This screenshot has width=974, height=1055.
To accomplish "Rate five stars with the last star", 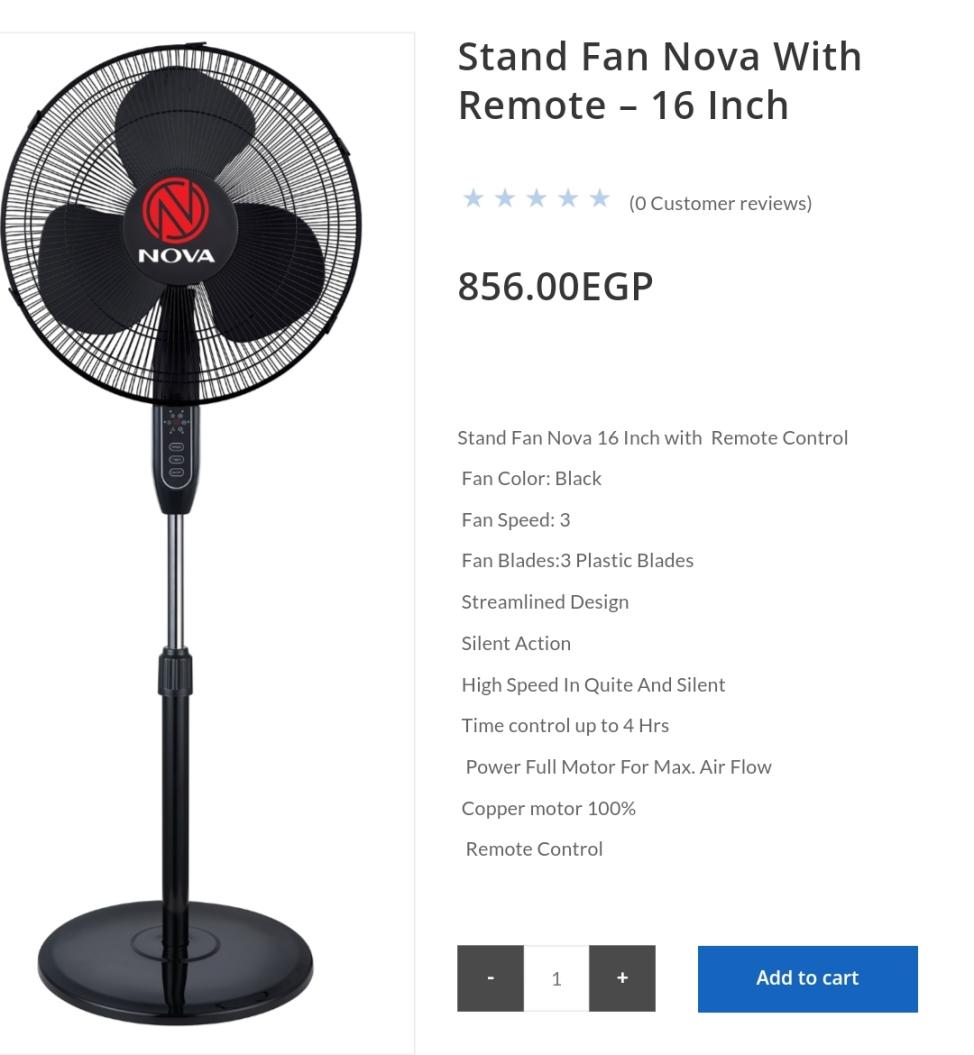I will pyautogui.click(x=599, y=198).
